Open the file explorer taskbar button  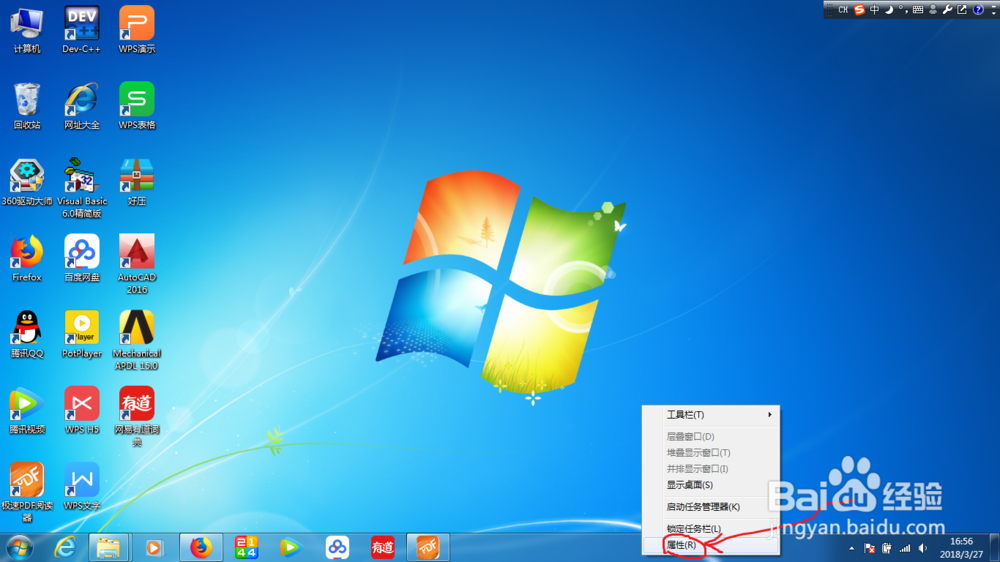[108, 547]
